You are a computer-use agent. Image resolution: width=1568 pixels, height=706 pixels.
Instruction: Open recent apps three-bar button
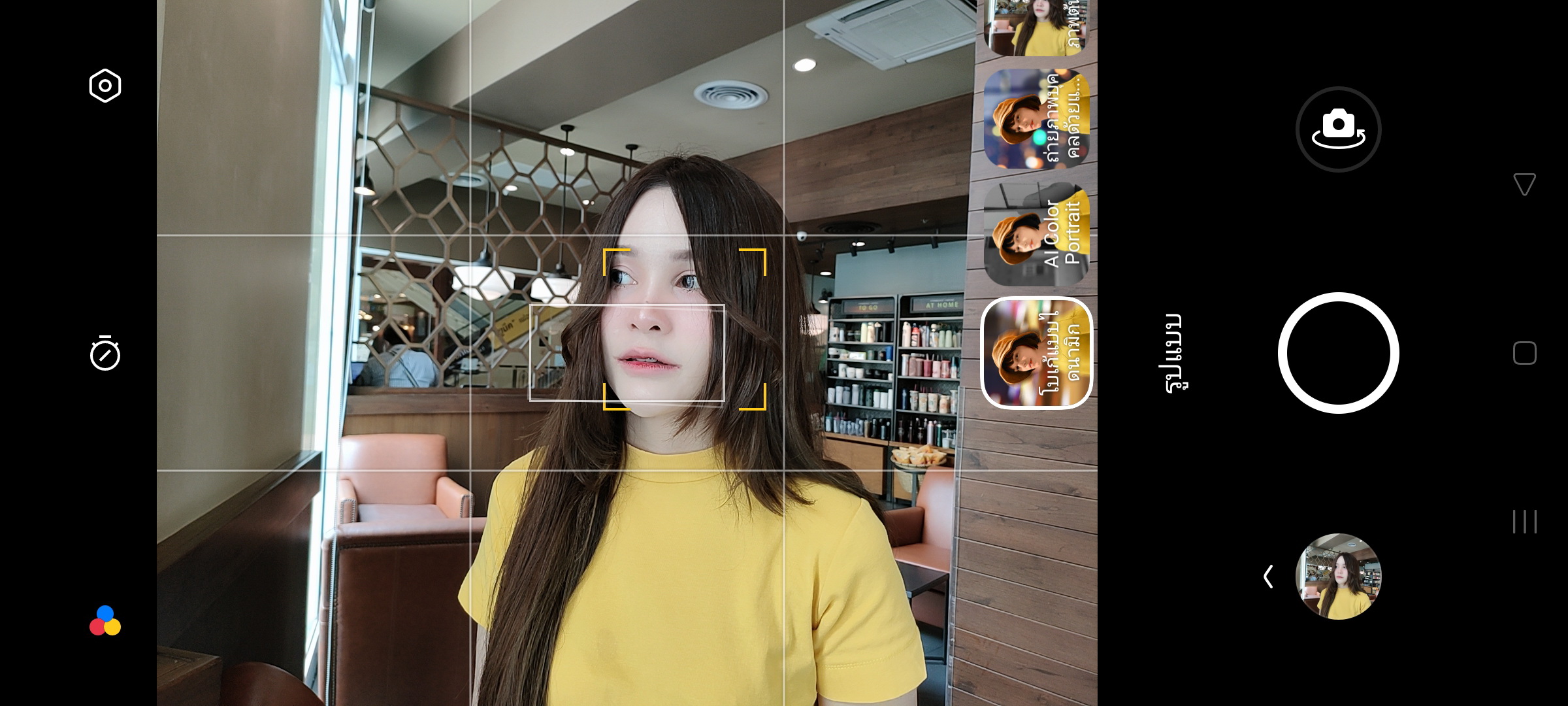click(x=1524, y=522)
